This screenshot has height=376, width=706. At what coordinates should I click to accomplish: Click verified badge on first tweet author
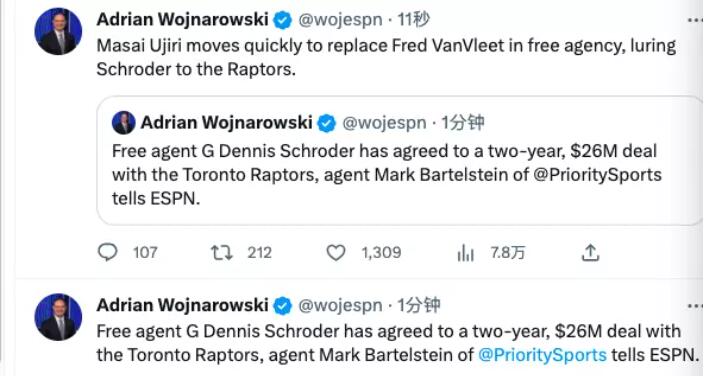pos(283,20)
